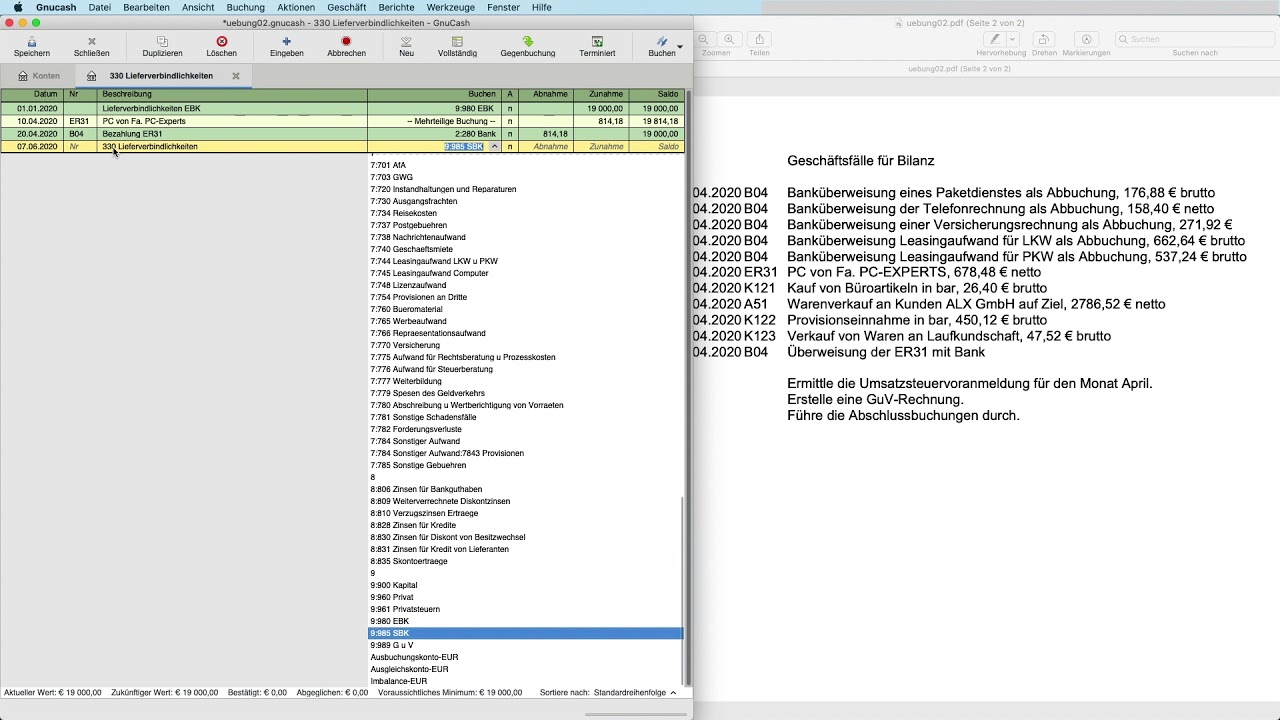Choose 7:701 AfA from list
Image resolution: width=1280 pixels, height=720 pixels.
[525, 165]
